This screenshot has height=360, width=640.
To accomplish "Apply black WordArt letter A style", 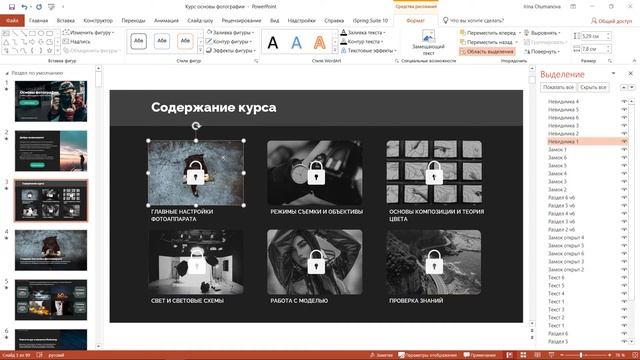I will pyautogui.click(x=273, y=42).
